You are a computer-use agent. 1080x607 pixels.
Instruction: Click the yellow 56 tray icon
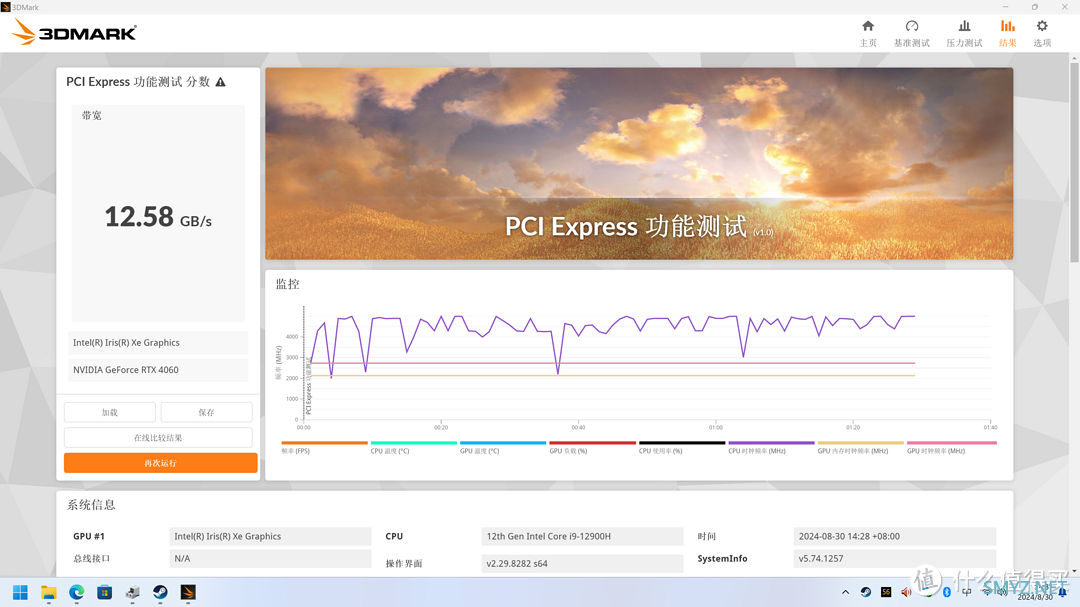click(x=886, y=593)
